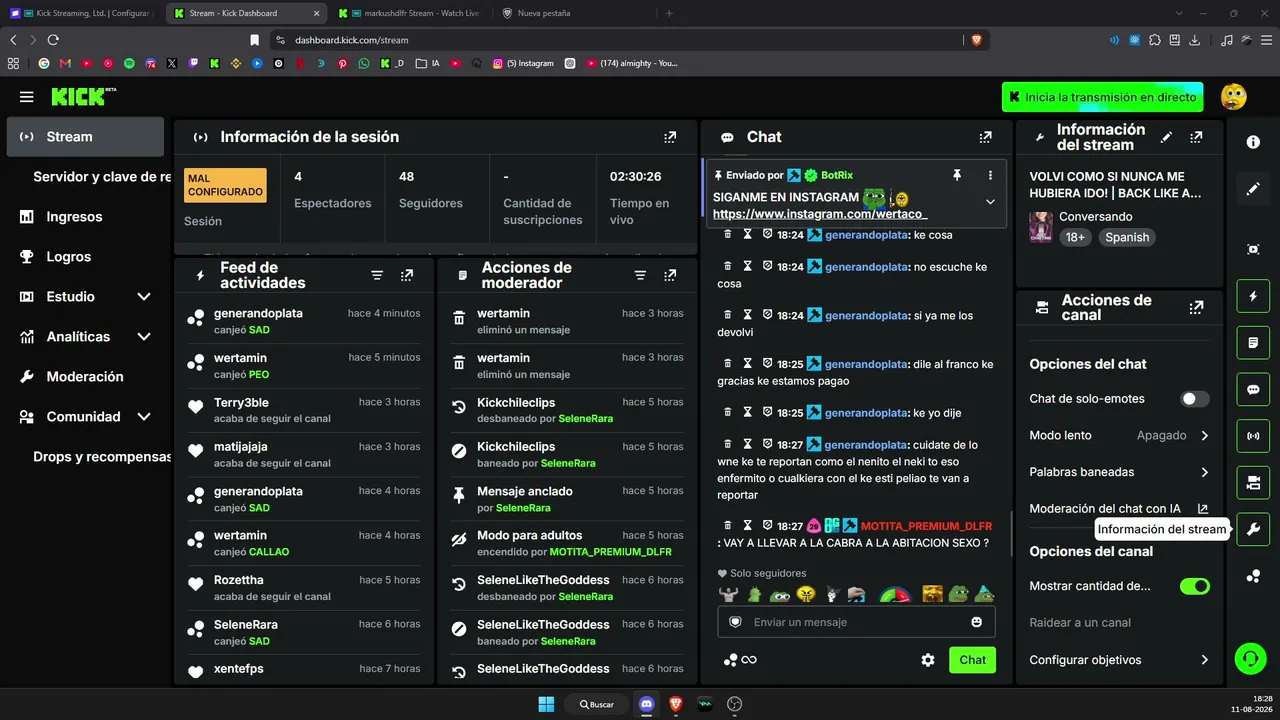Click the MAL CONFIGURADO session badge

[x=226, y=185]
